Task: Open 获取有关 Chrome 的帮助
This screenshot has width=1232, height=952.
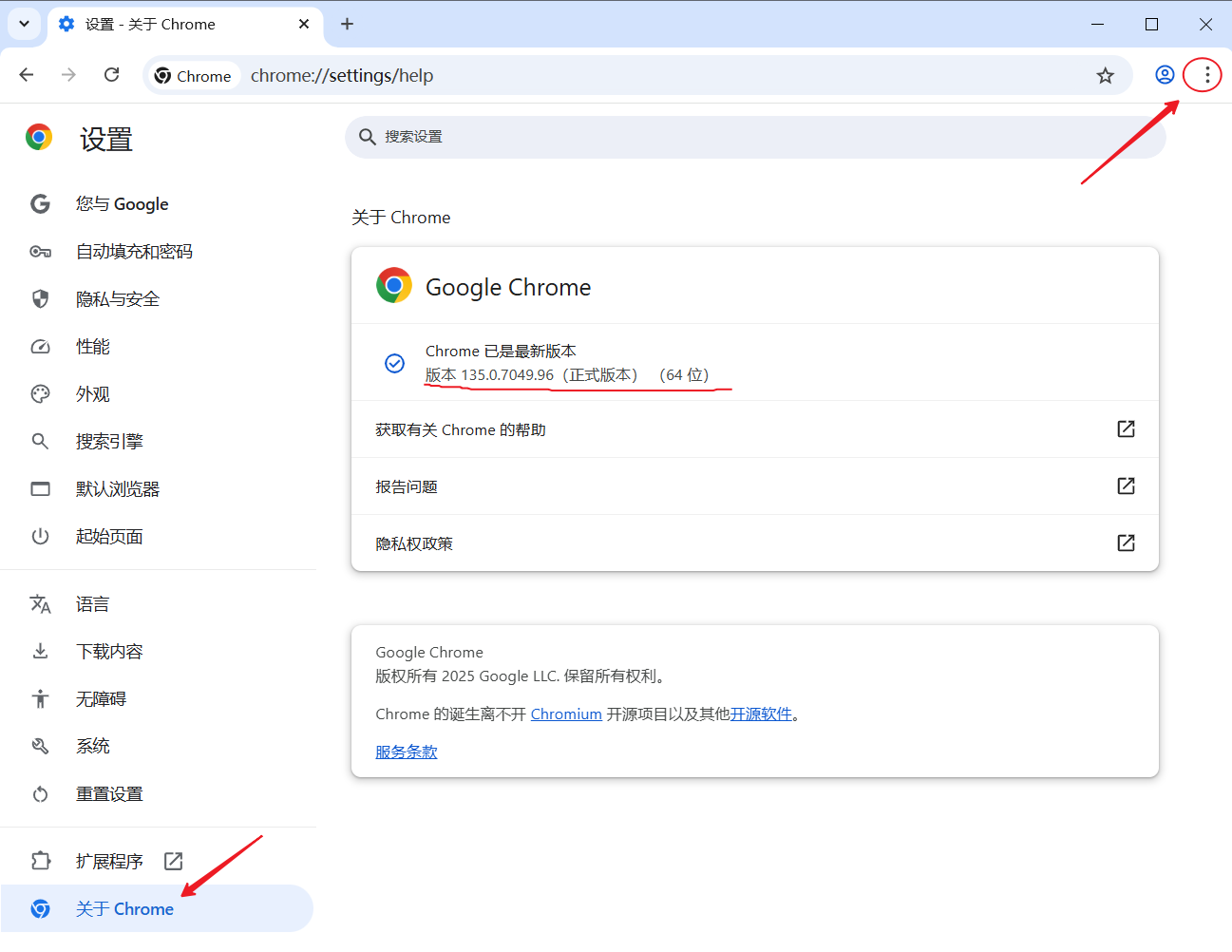Action: point(755,429)
